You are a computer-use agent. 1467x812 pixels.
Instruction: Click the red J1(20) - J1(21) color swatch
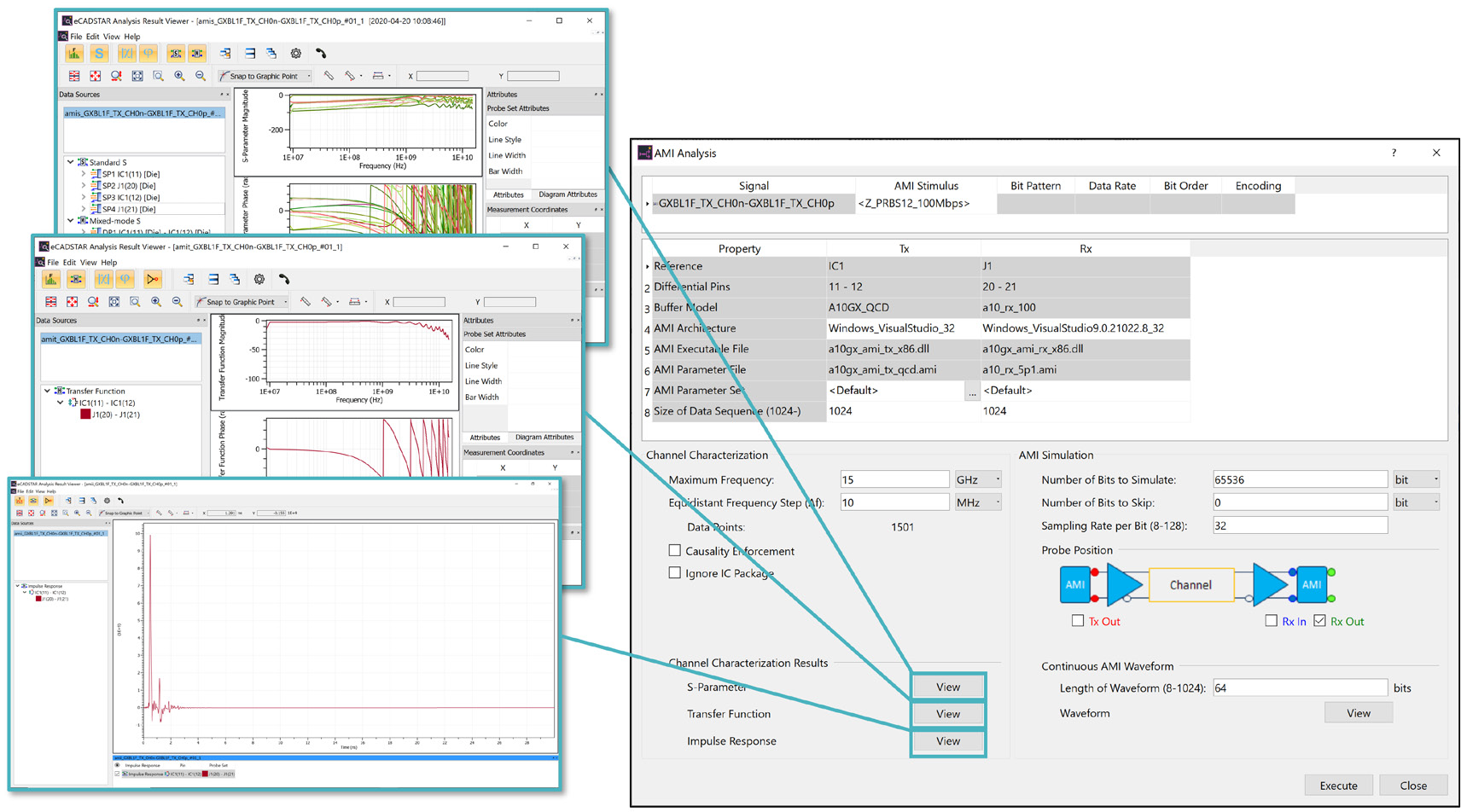(x=85, y=415)
